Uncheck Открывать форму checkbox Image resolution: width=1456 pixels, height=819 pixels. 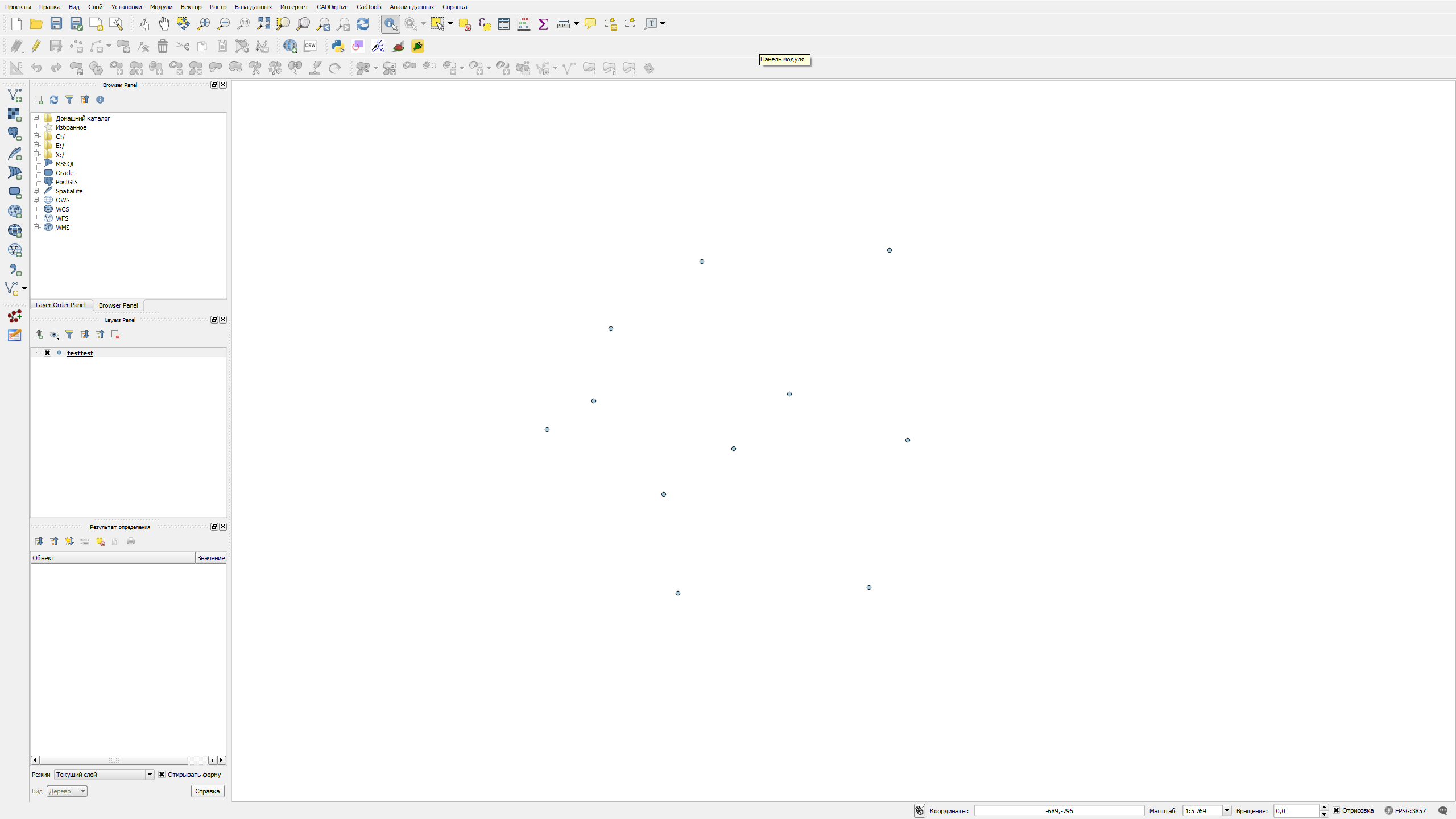[x=162, y=775]
